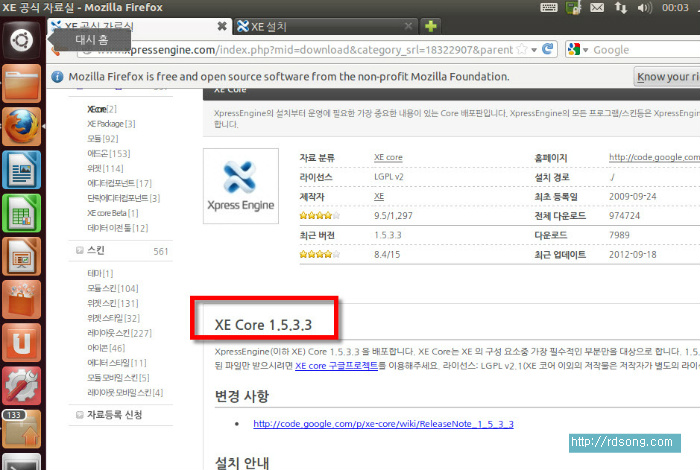
Task: Click the battery indicator in top panel
Action: (x=573, y=8)
